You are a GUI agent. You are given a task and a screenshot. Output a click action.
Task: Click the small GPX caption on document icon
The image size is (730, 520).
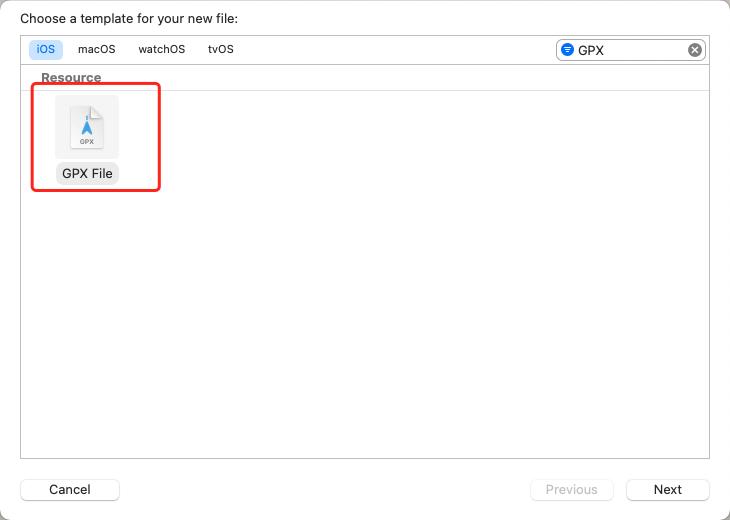[87, 142]
